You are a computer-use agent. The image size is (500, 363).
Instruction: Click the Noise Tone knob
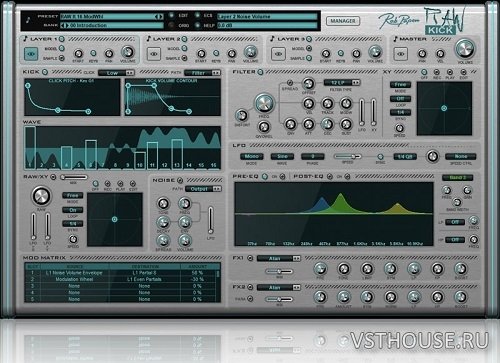tap(163, 203)
